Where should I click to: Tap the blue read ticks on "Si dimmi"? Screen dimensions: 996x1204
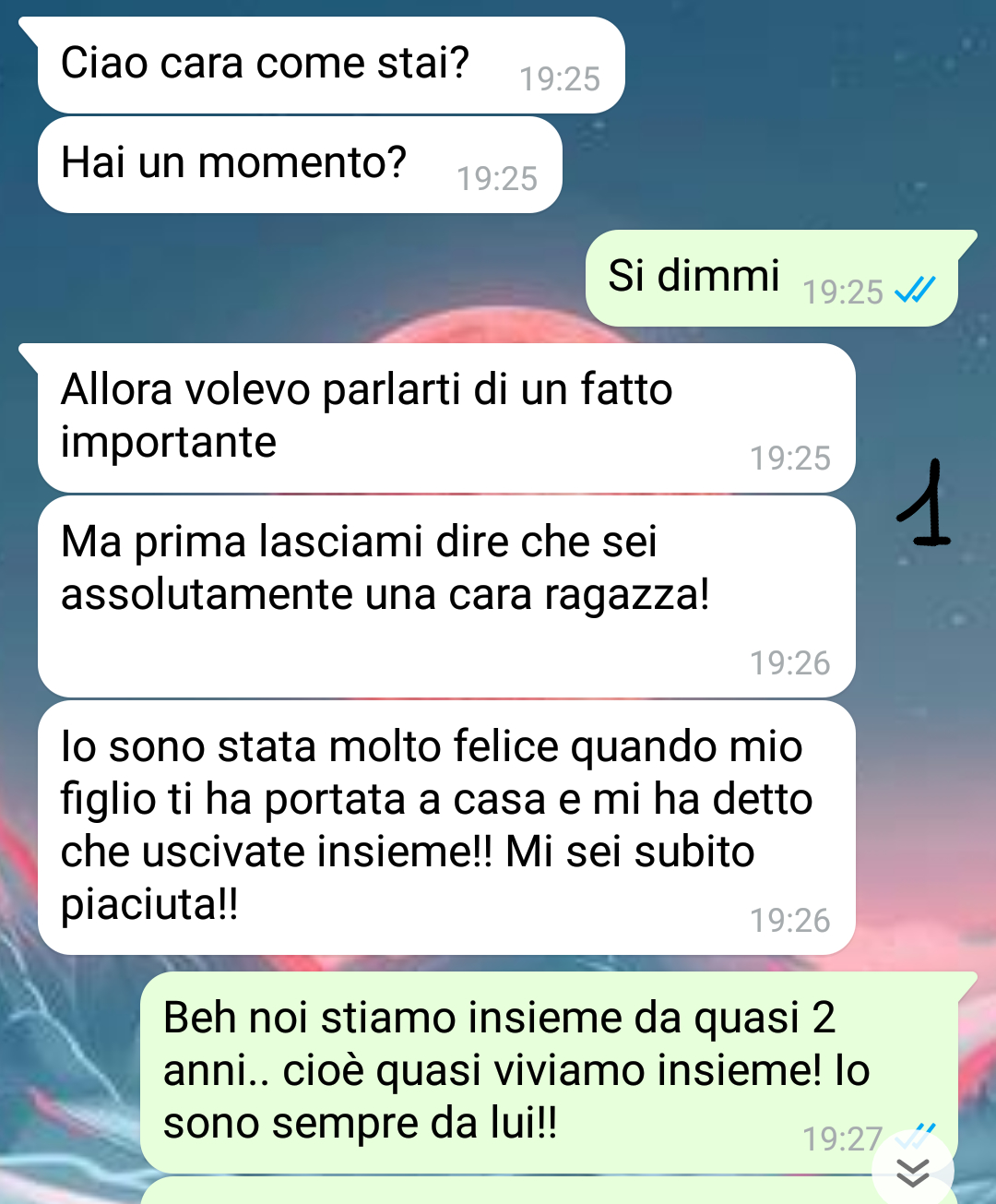point(915,291)
